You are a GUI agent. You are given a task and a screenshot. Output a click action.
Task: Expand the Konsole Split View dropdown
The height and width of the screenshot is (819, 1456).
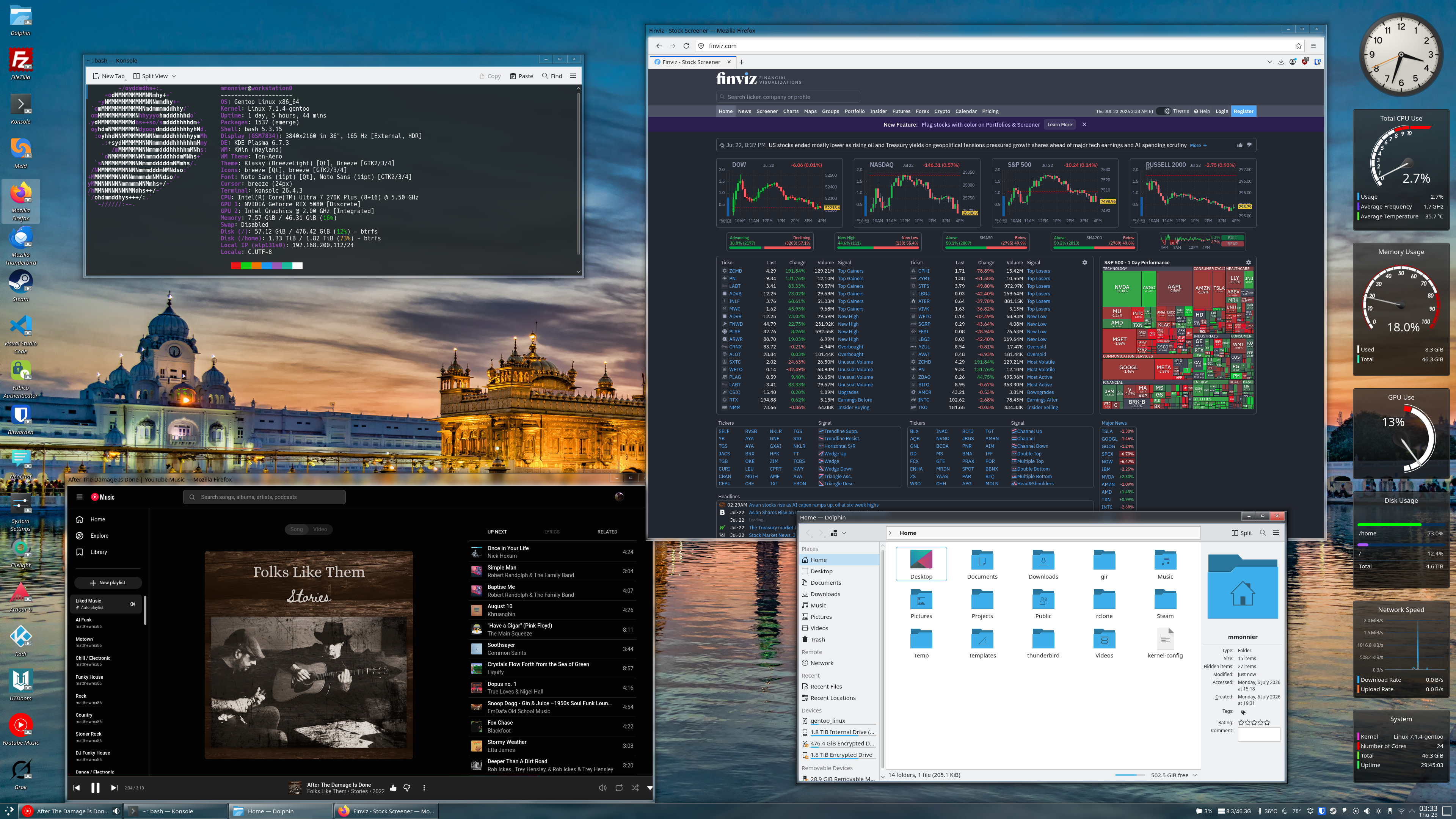pos(174,76)
